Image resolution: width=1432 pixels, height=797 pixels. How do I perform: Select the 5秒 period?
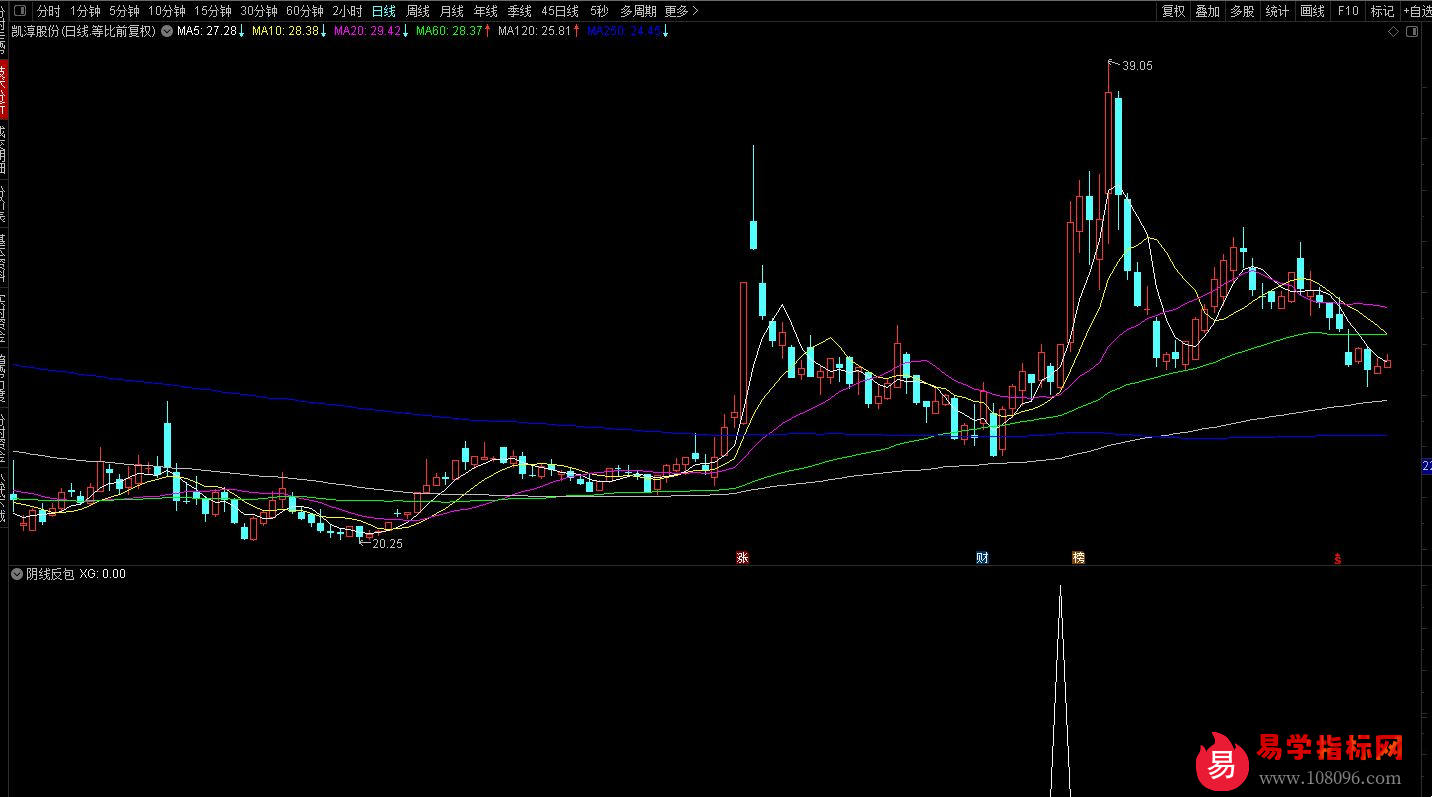(598, 11)
